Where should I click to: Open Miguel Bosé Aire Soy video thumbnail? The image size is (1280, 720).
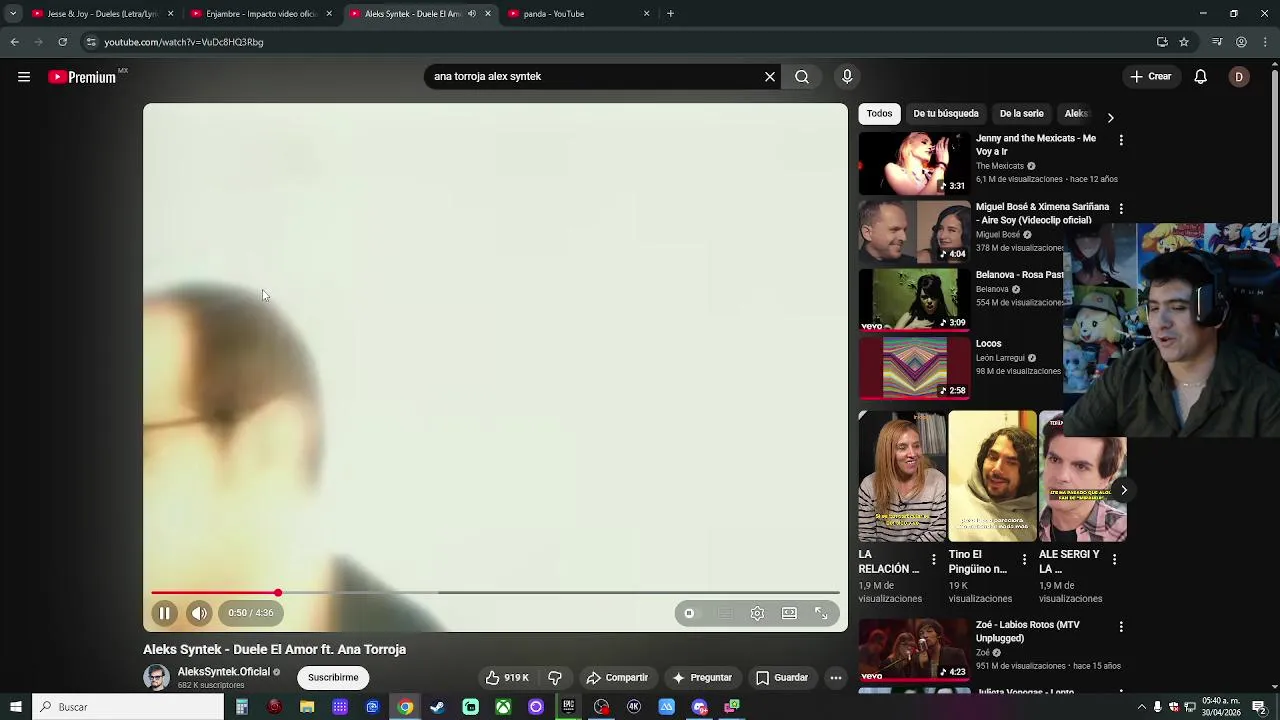coord(914,231)
